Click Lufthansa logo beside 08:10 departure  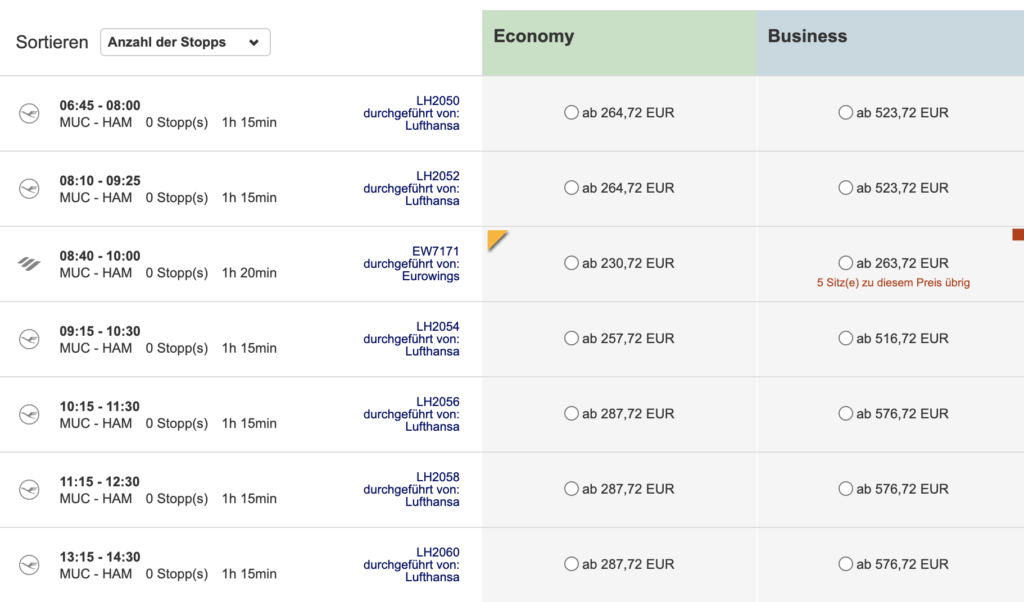(x=29, y=188)
